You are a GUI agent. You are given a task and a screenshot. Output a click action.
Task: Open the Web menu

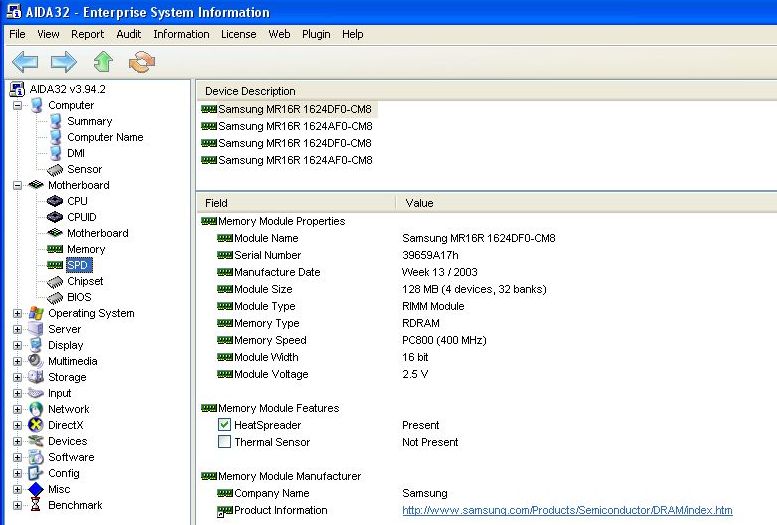(279, 34)
